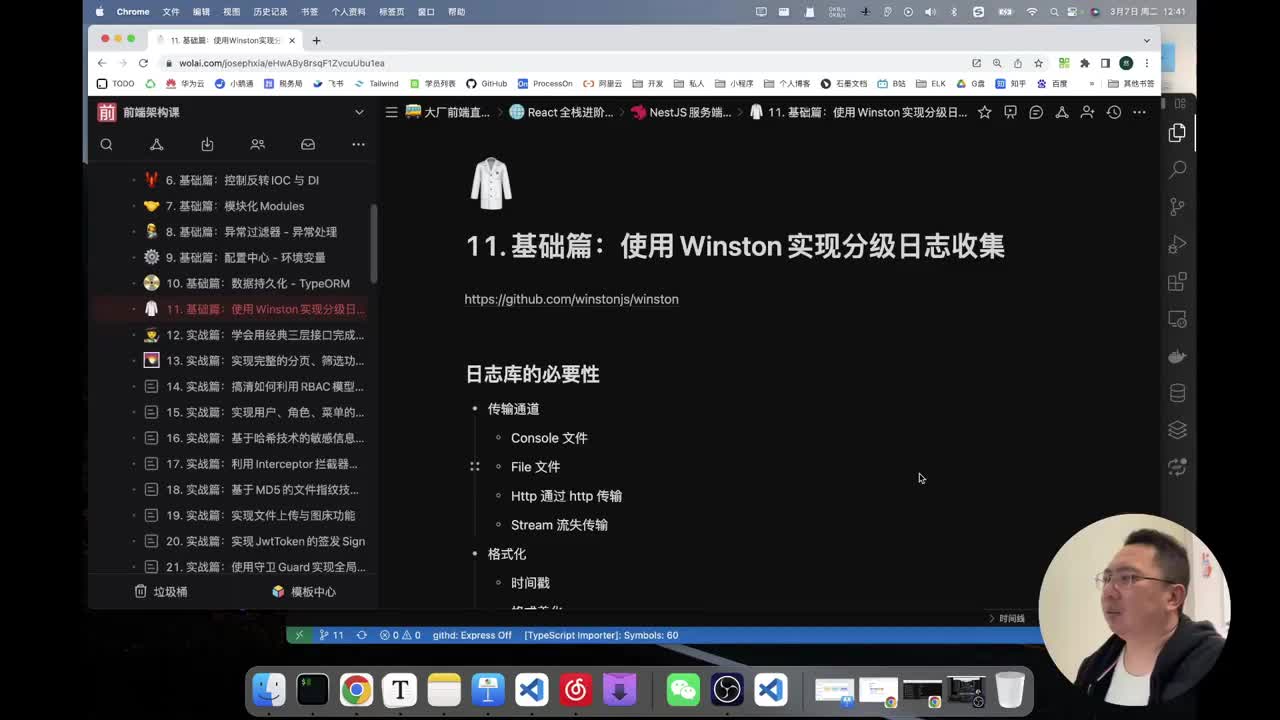Open the page comments icon
Screen dimensions: 1280x720
coord(1036,112)
